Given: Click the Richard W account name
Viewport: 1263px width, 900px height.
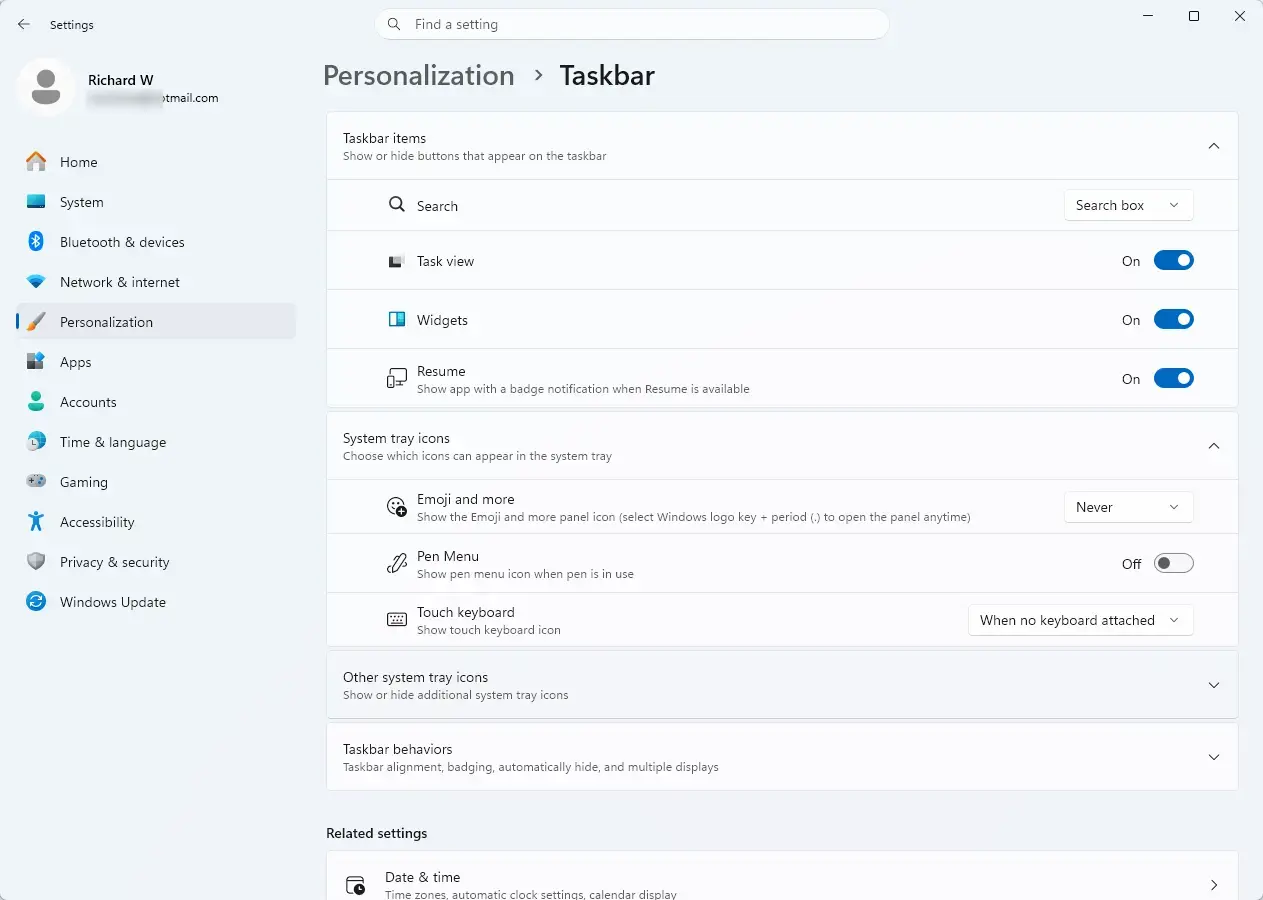Looking at the screenshot, I should 120,80.
